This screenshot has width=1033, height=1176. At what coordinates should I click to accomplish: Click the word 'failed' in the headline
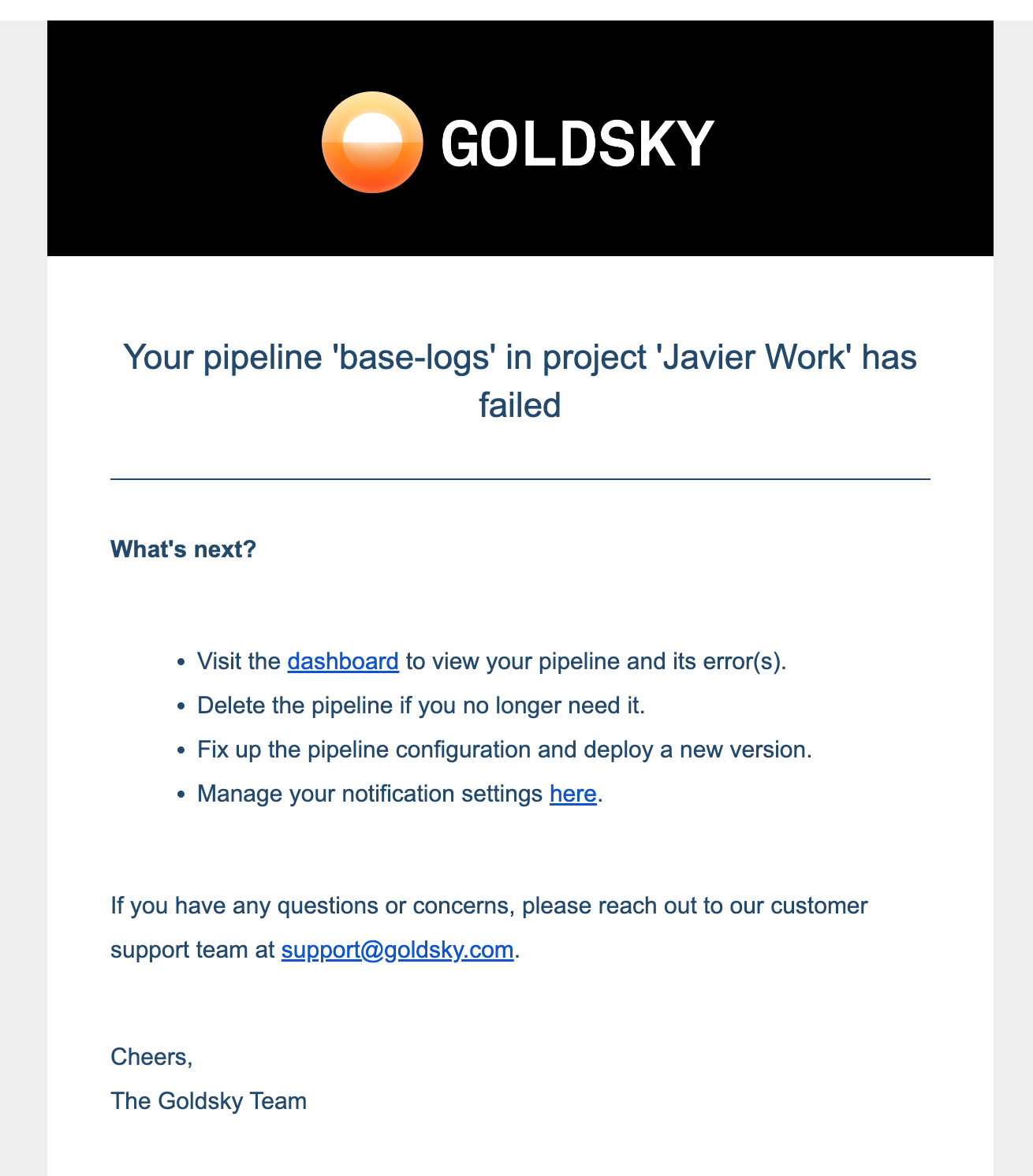pos(520,405)
